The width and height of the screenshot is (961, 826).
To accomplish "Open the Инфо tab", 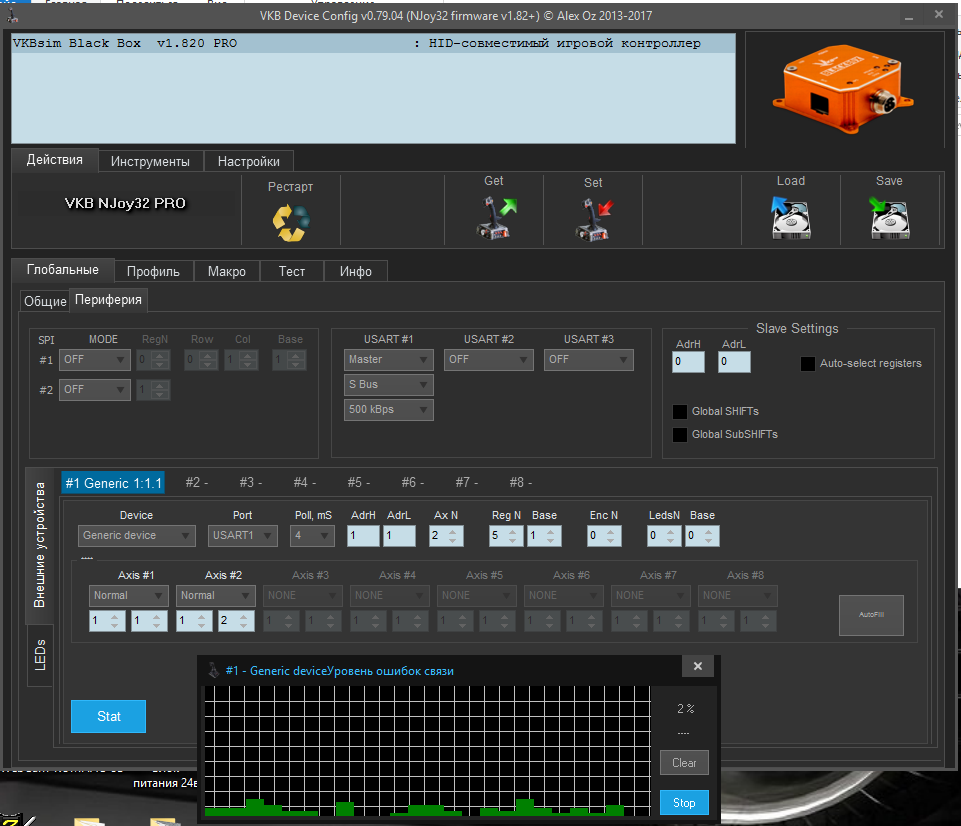I will 355,271.
